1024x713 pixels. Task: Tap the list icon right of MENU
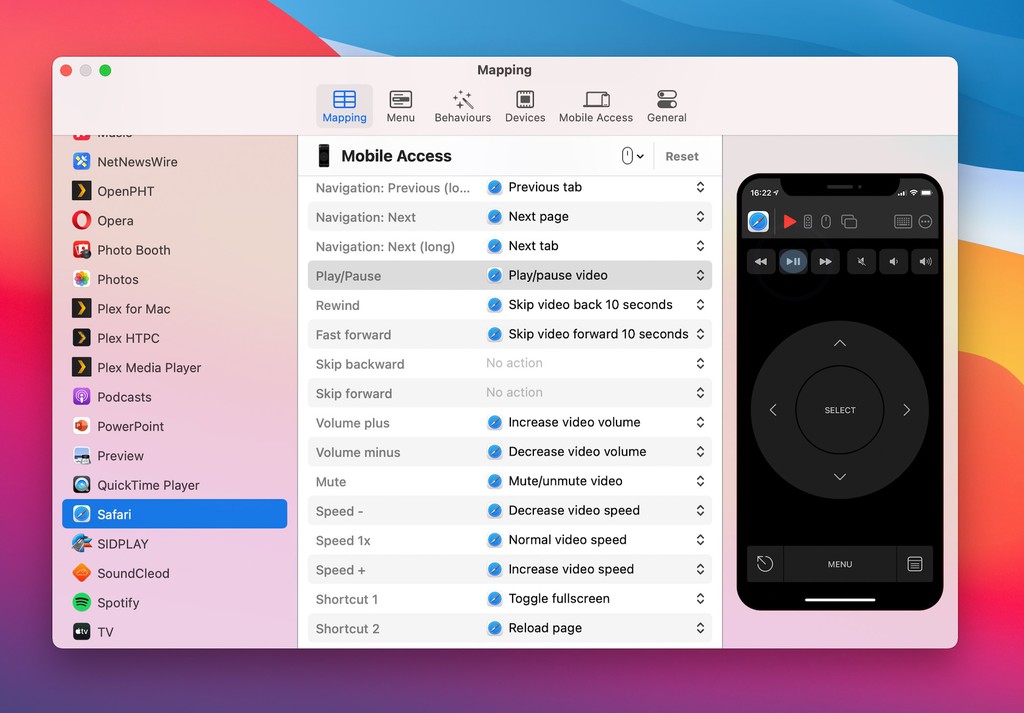[915, 564]
